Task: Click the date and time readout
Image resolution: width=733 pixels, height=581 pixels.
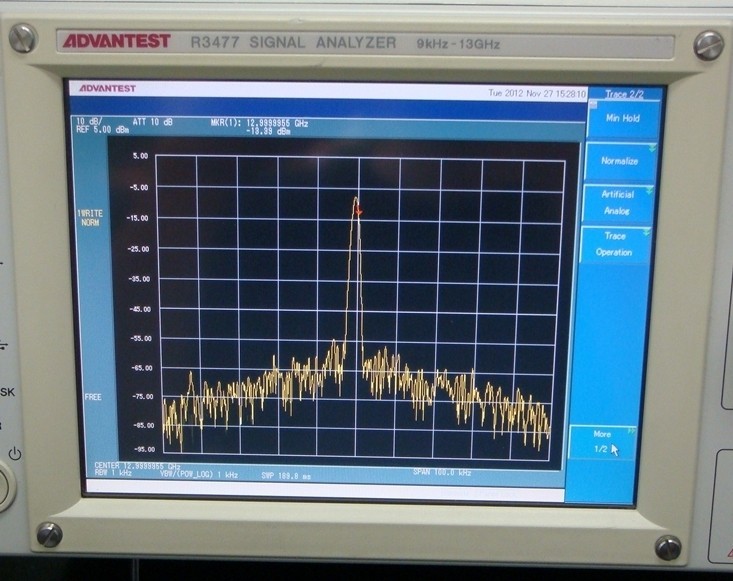Action: tap(537, 93)
